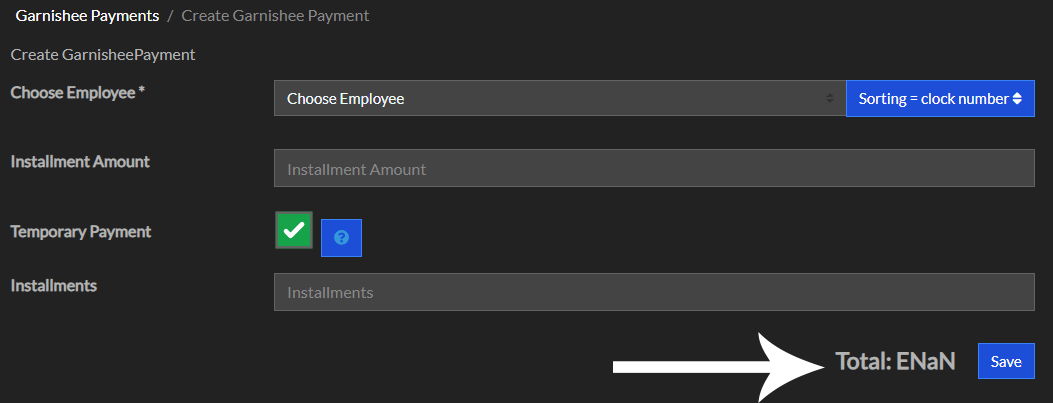The width and height of the screenshot is (1053, 403).
Task: Open the Garnishee Payments breadcrumb link
Action: click(x=87, y=16)
